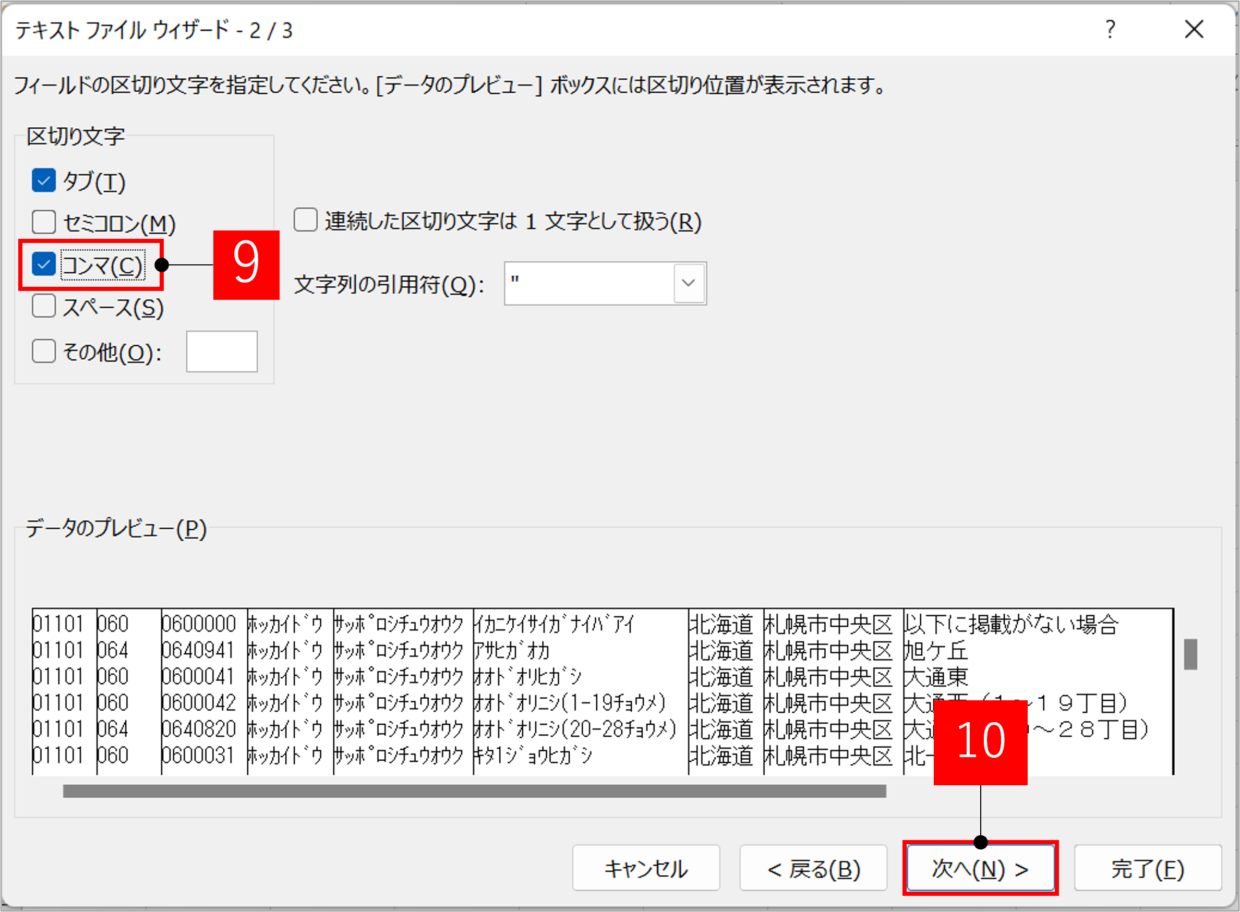Check the その他 delimiter checkbox
Image resolution: width=1240 pixels, height=912 pixels.
pos(43,352)
